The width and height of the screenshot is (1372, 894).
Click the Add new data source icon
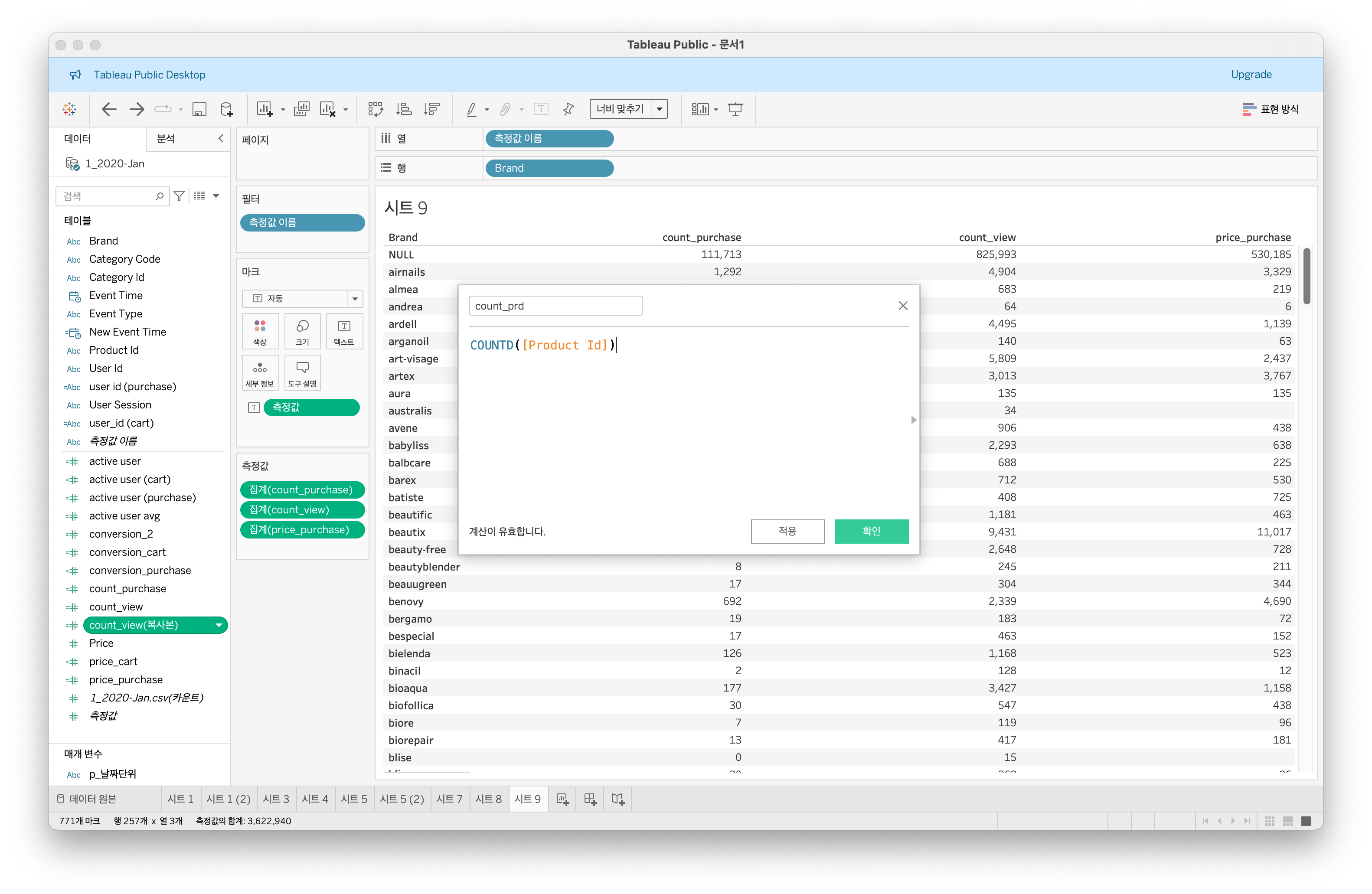pyautogui.click(x=226, y=109)
